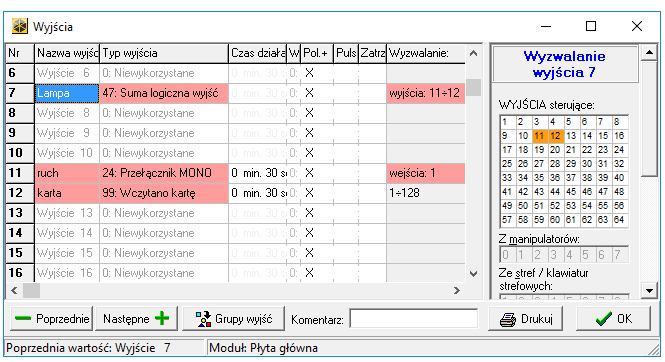This screenshot has height=362, width=665.
Task: Select controlling output 1 in grid
Action: pyautogui.click(x=507, y=122)
